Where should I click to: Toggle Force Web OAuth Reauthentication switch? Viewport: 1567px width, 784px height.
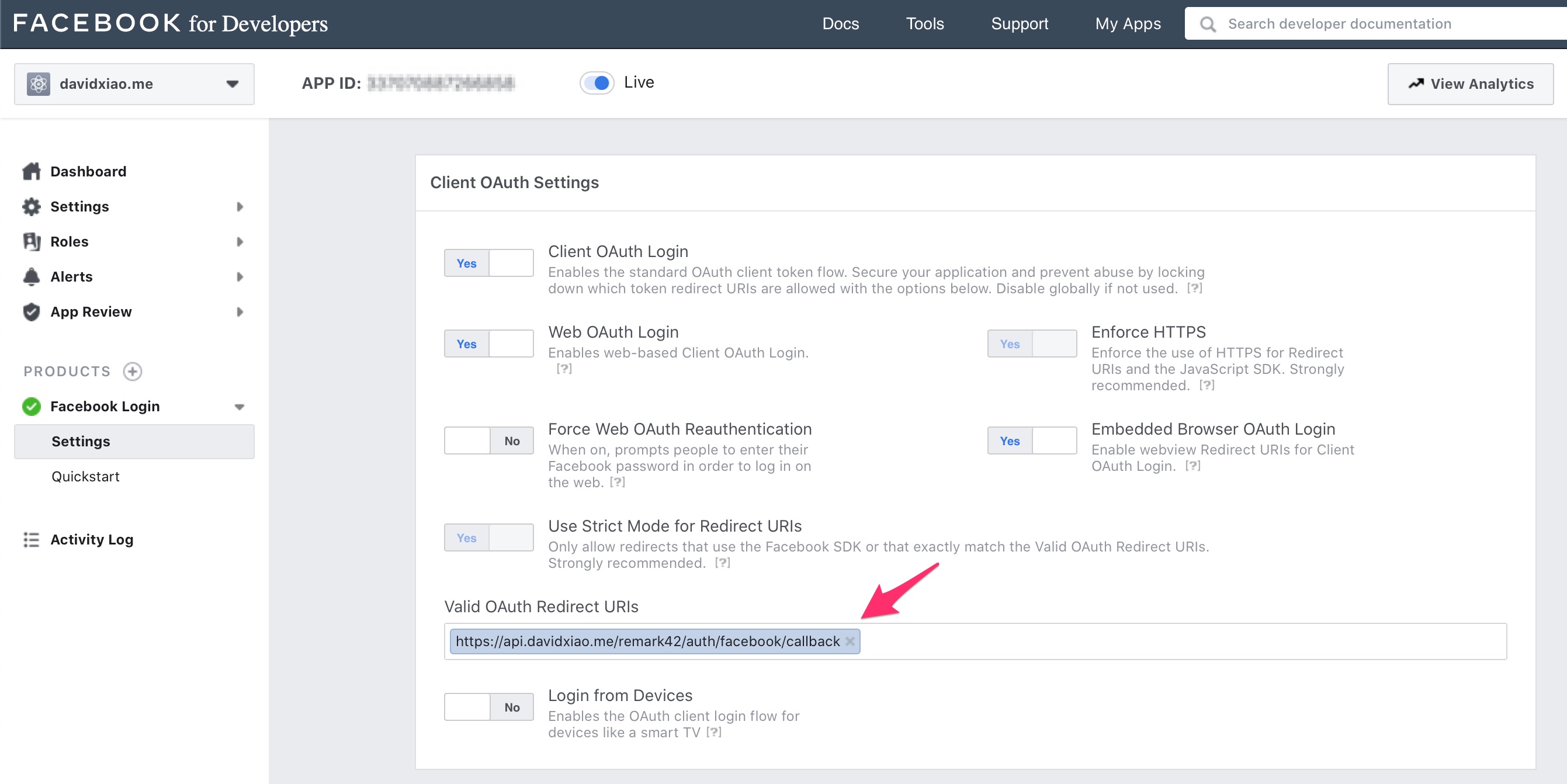coord(488,440)
